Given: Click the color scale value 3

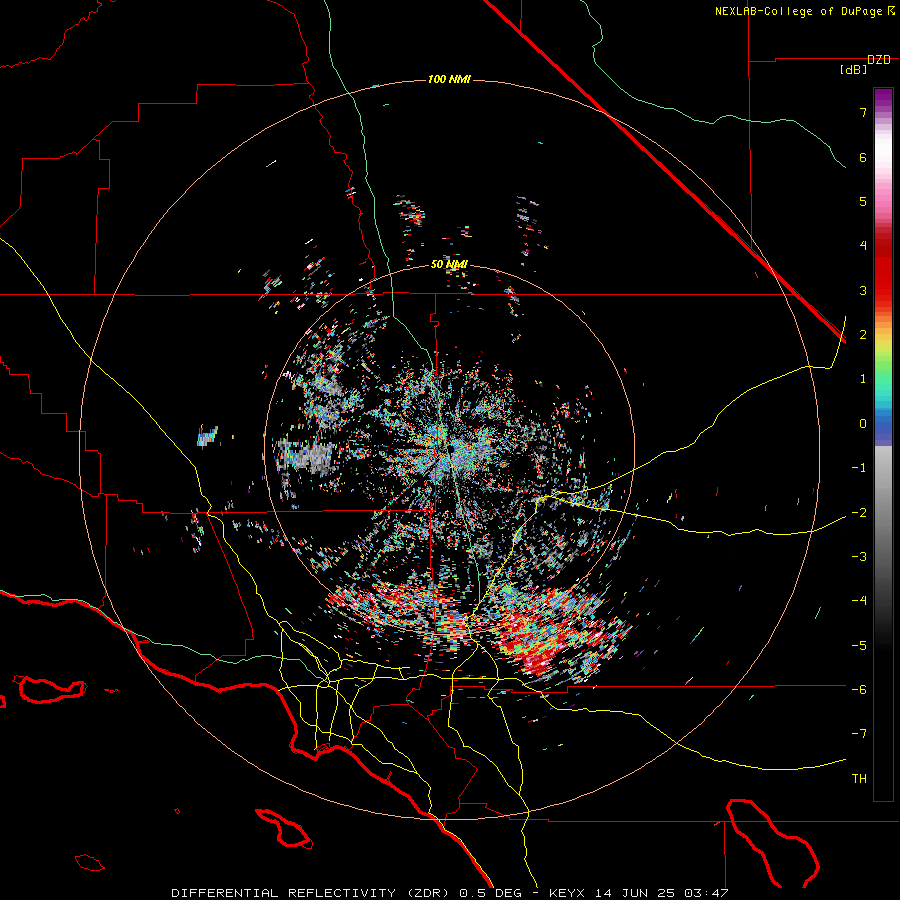Looking at the screenshot, I should (x=863, y=290).
